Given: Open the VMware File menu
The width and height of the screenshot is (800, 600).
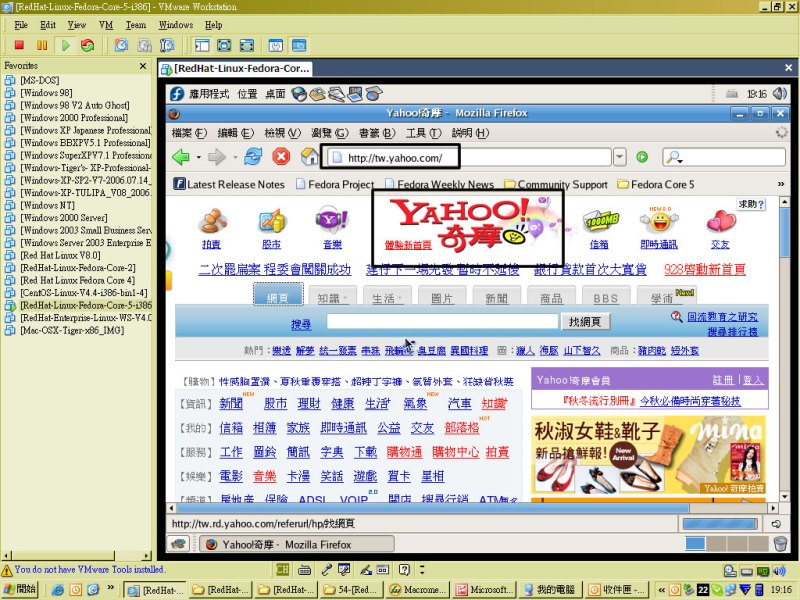Looking at the screenshot, I should point(21,25).
